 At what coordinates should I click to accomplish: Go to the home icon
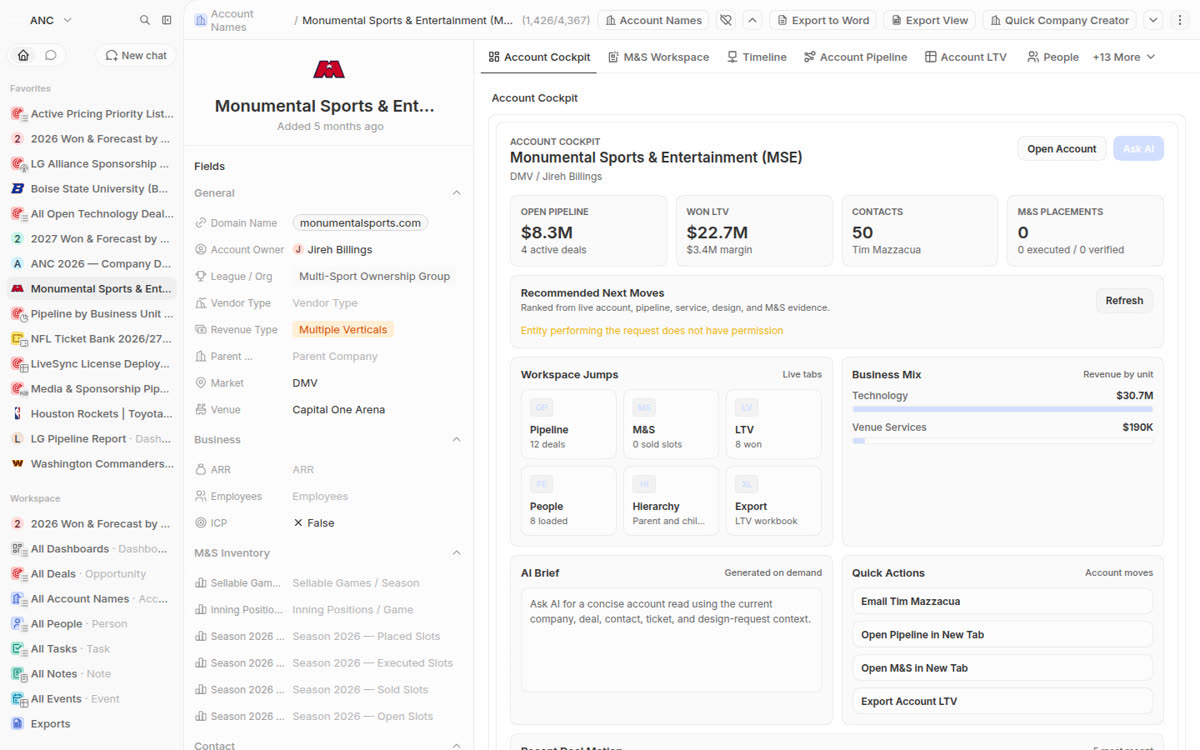pos(24,55)
